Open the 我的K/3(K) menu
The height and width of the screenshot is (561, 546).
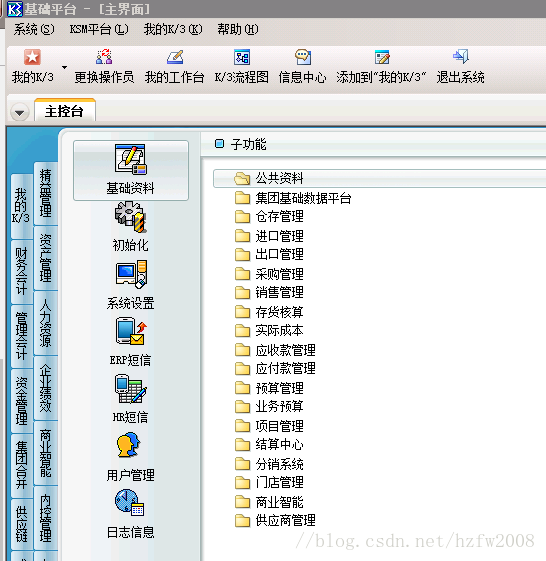click(x=173, y=29)
